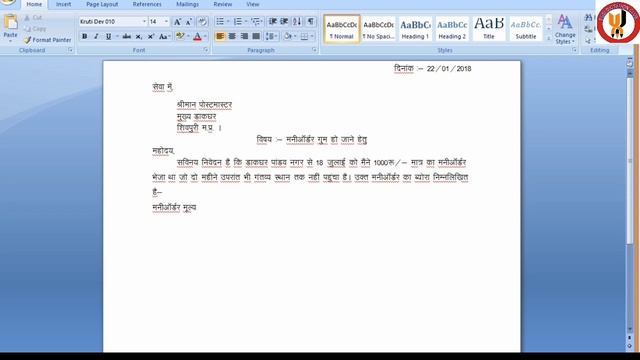Viewport: 640px width, 360px height.
Task: Click the Shading paint bucket icon
Action: 287,36
